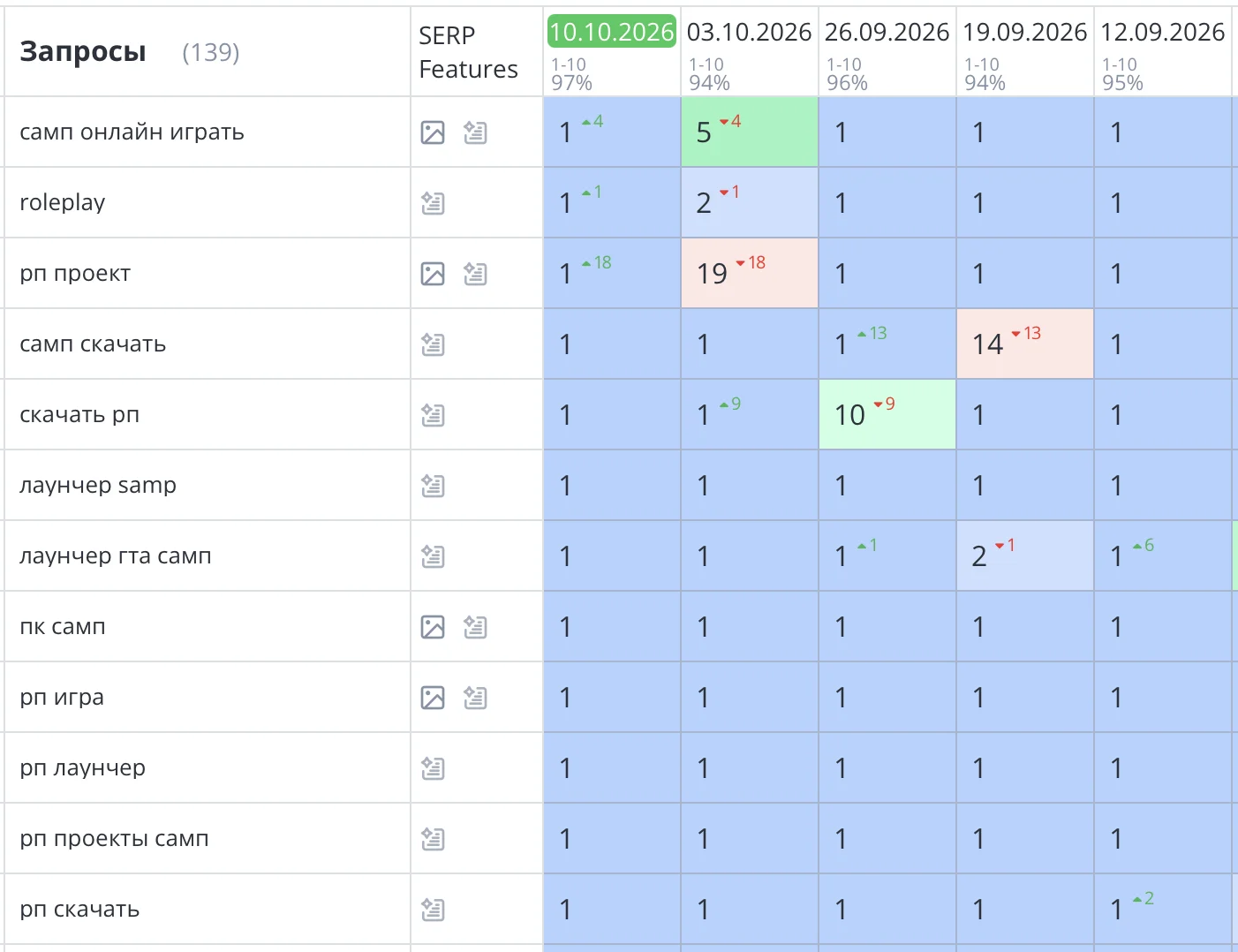Click position 10 cell for скачать рп

coord(887,414)
